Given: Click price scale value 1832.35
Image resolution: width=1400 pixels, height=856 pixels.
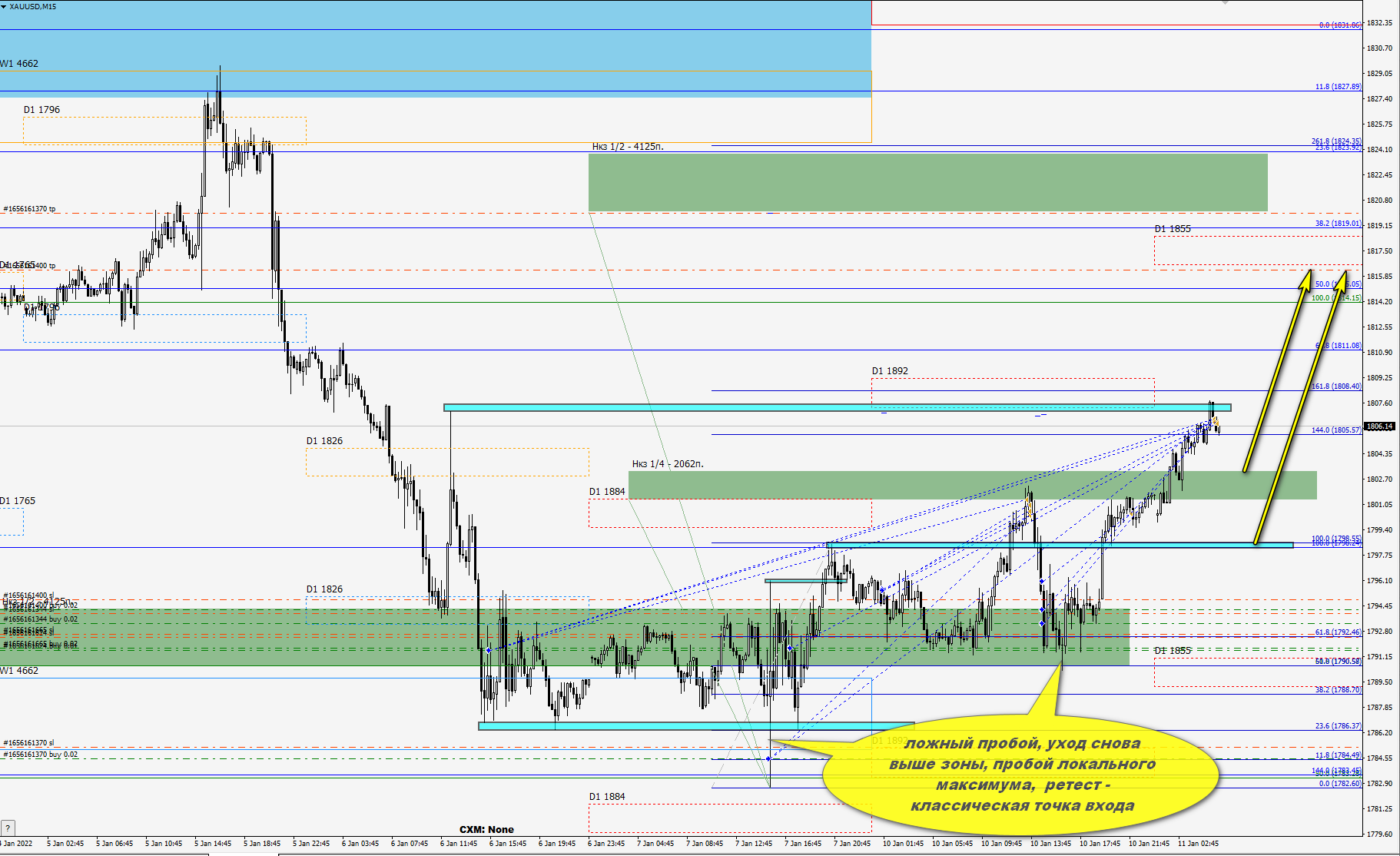Looking at the screenshot, I should pos(1379,23).
